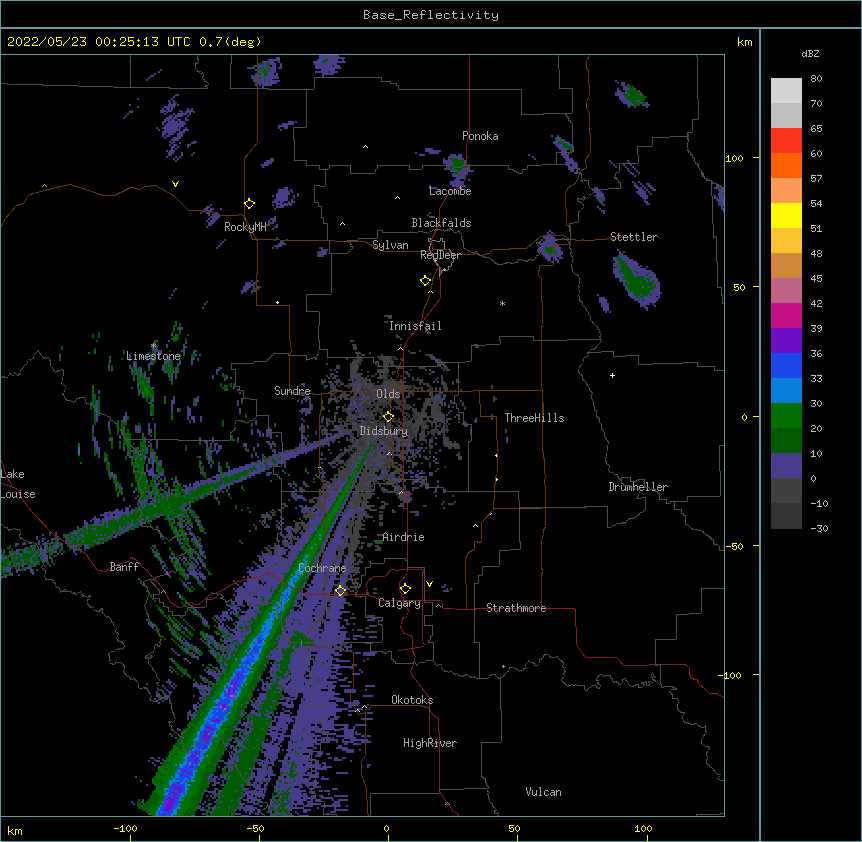862x842 pixels.
Task: Click the -50 tick on the horizontal axis
Action: coord(255,828)
